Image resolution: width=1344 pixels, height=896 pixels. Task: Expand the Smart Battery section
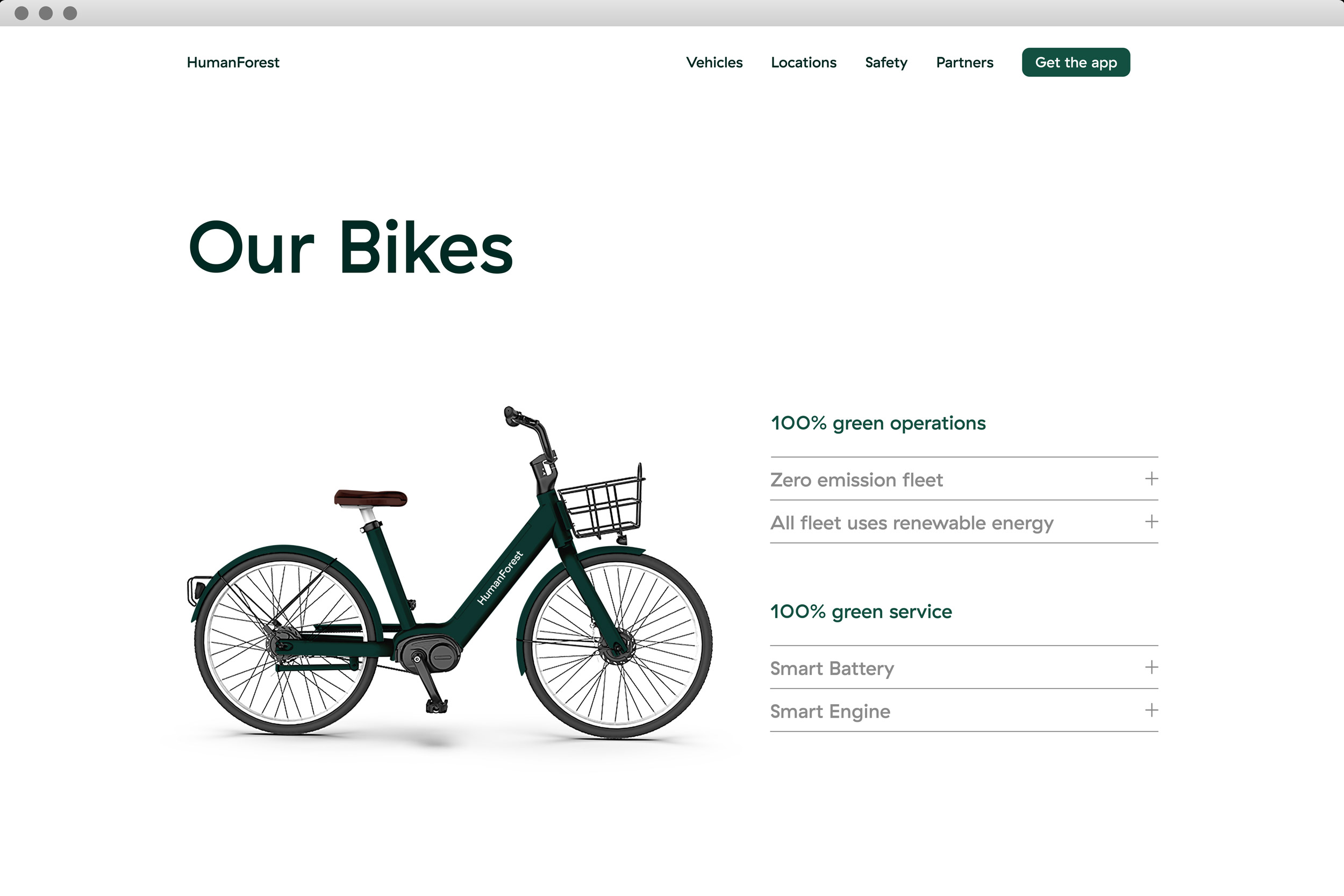click(x=964, y=668)
